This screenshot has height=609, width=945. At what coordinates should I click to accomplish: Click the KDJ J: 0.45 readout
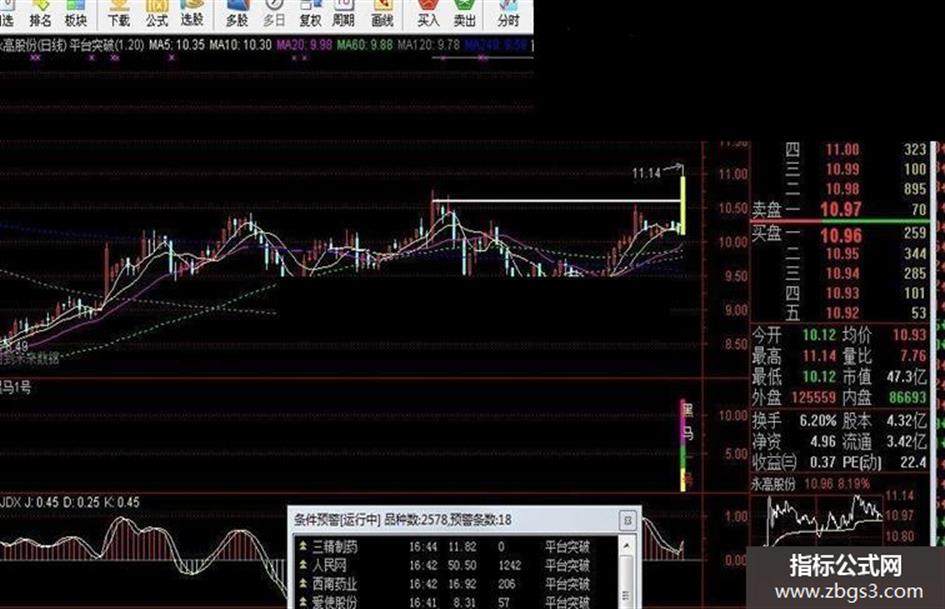point(42,502)
